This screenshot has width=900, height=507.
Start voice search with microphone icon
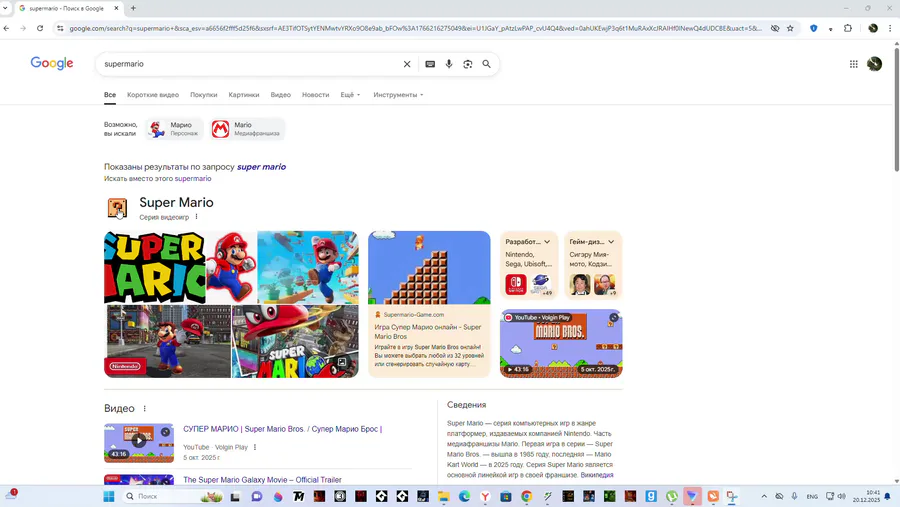coord(449,64)
